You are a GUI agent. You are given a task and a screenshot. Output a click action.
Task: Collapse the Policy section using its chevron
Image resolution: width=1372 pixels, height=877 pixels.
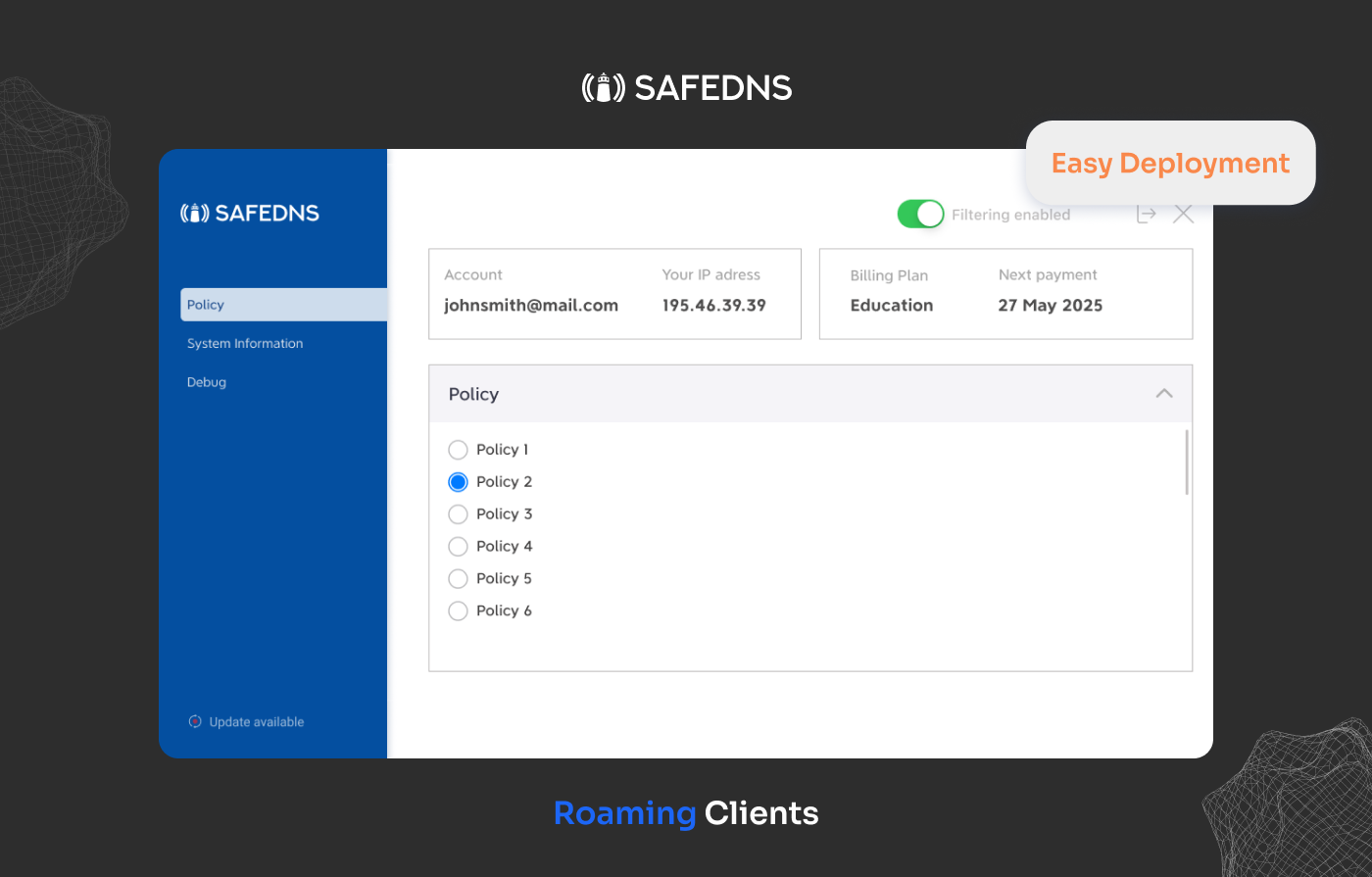1163,393
